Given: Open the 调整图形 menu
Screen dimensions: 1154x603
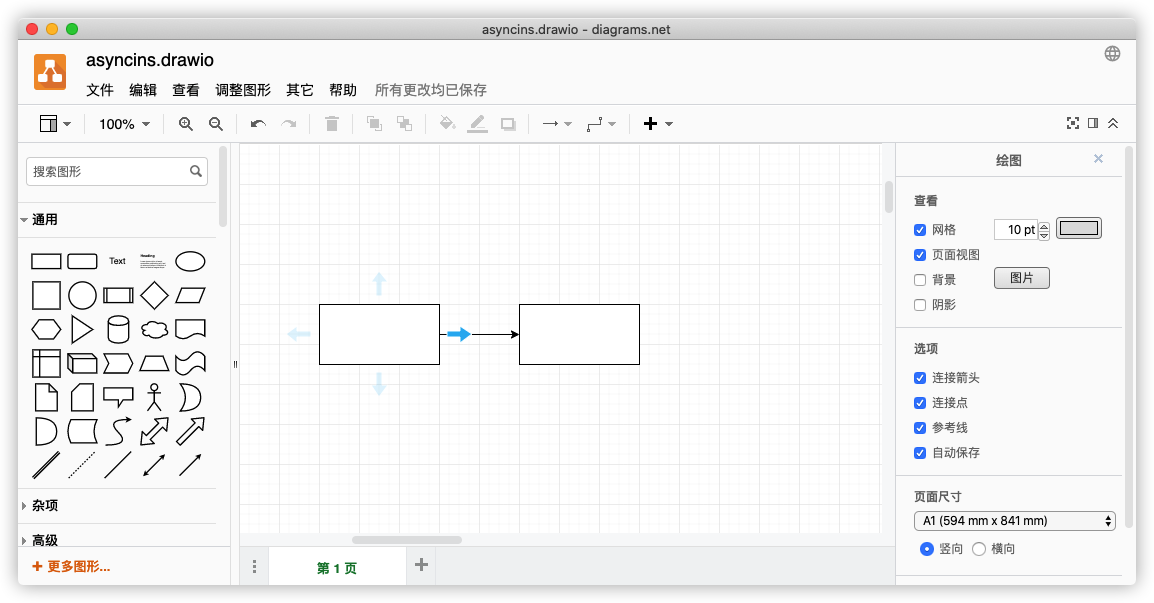Looking at the screenshot, I should (x=243, y=90).
